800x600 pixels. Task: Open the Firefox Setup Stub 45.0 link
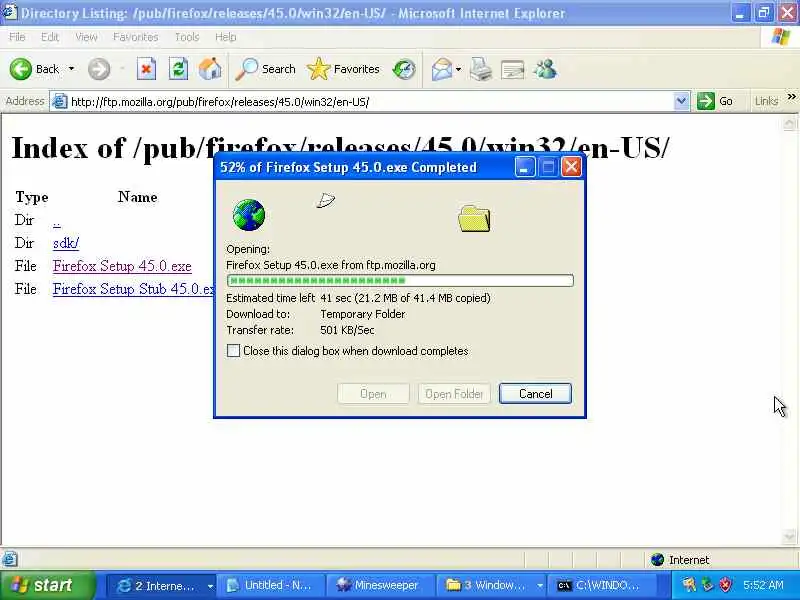click(x=133, y=289)
